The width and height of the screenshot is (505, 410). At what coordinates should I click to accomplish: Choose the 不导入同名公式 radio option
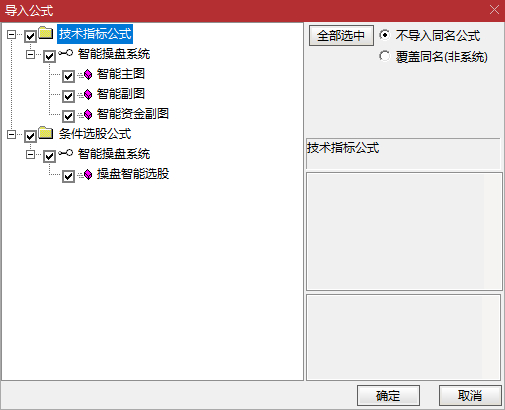[x=384, y=35]
